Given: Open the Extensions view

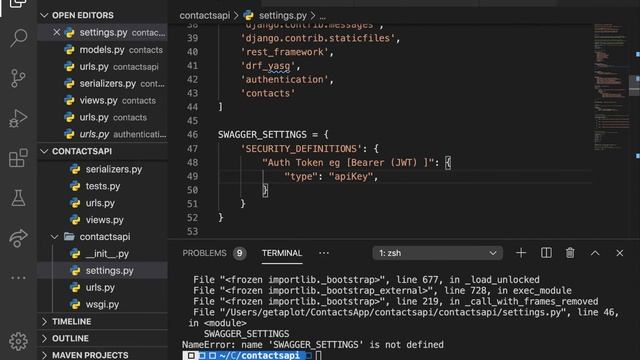Looking at the screenshot, I should pyautogui.click(x=18, y=158).
